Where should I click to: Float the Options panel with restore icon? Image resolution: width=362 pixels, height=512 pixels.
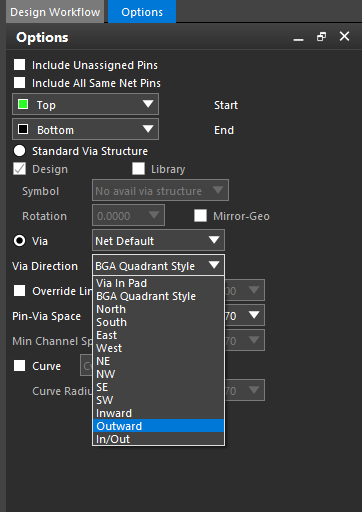pyautogui.click(x=321, y=37)
